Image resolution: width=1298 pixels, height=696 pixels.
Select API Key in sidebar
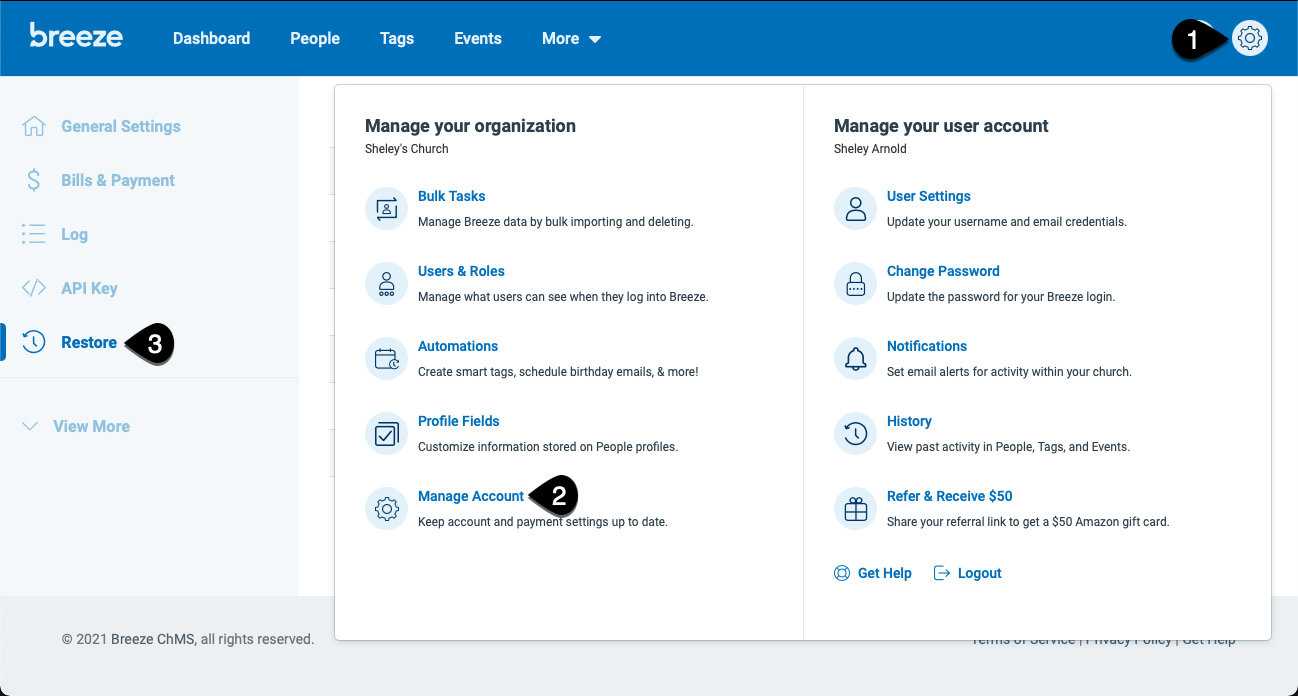coord(90,288)
